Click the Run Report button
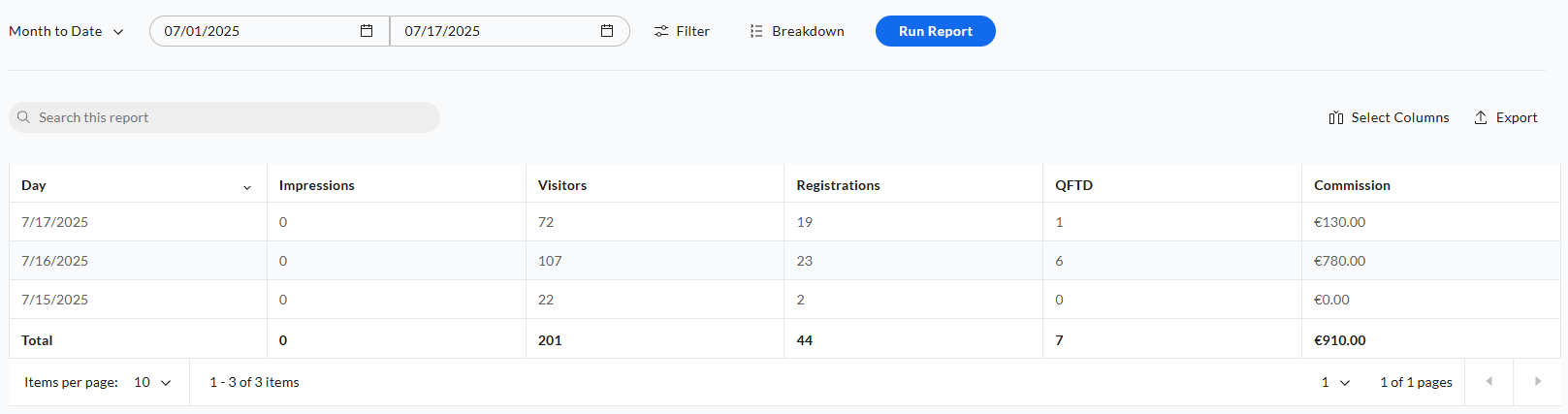This screenshot has height=414, width=1568. (x=935, y=31)
